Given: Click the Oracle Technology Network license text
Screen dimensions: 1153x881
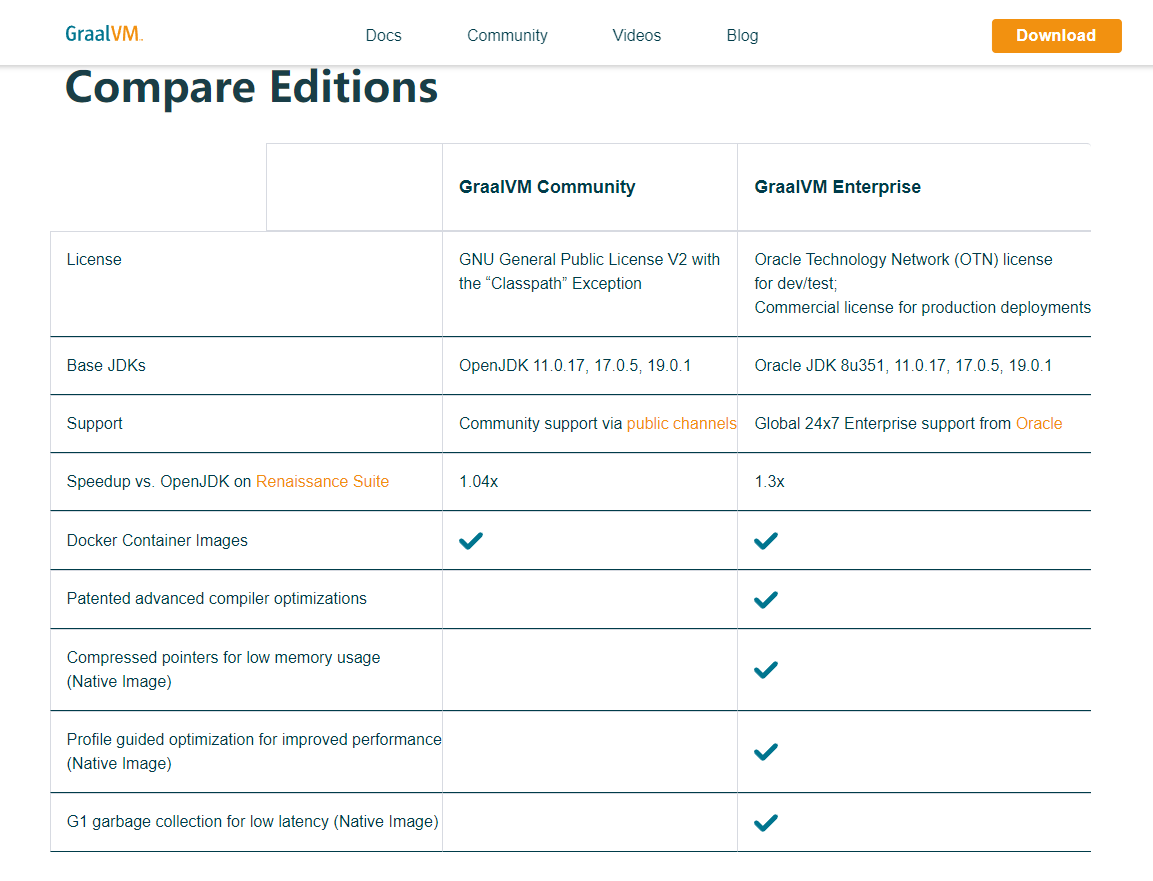Looking at the screenshot, I should (903, 271).
